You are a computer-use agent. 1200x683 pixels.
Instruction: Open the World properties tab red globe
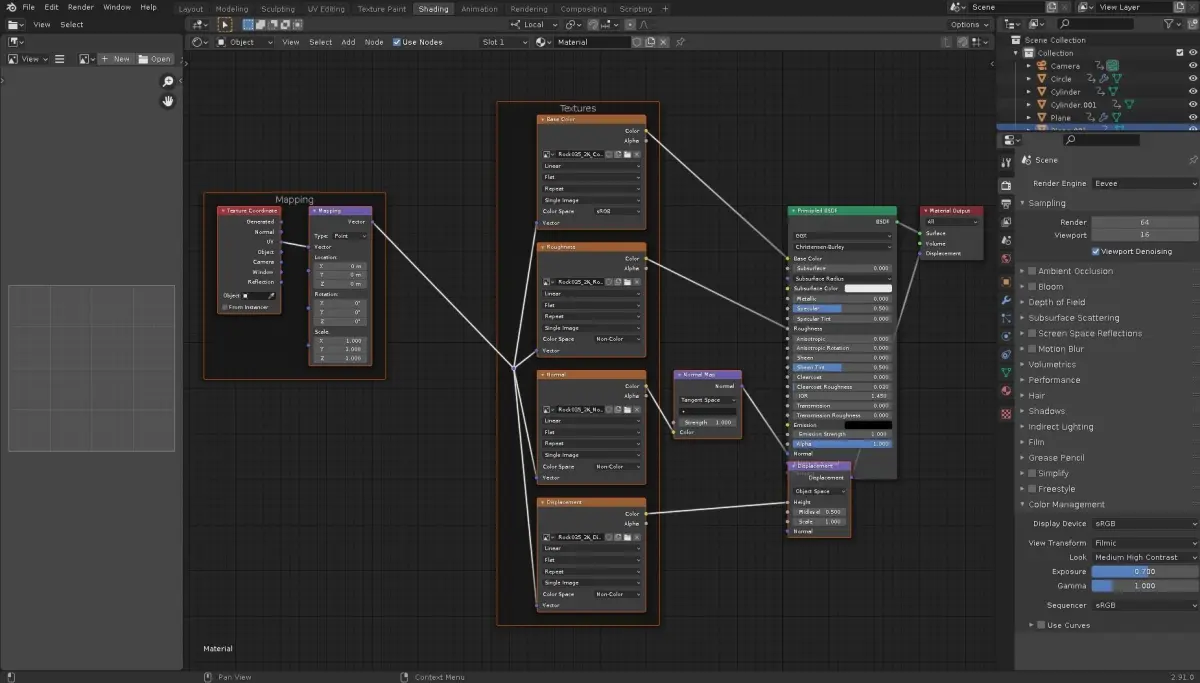(x=1006, y=258)
